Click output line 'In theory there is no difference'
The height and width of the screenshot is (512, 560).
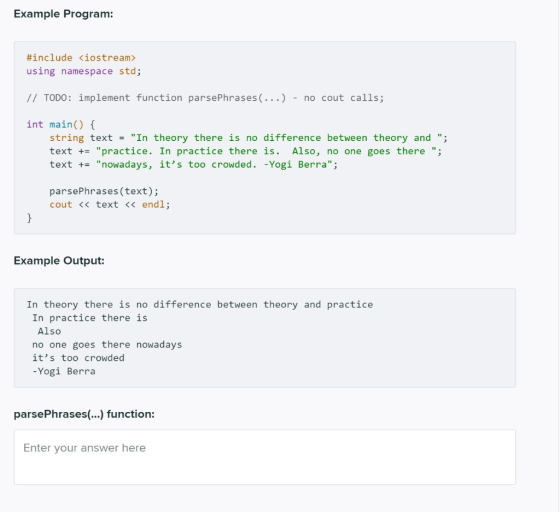(x=200, y=305)
